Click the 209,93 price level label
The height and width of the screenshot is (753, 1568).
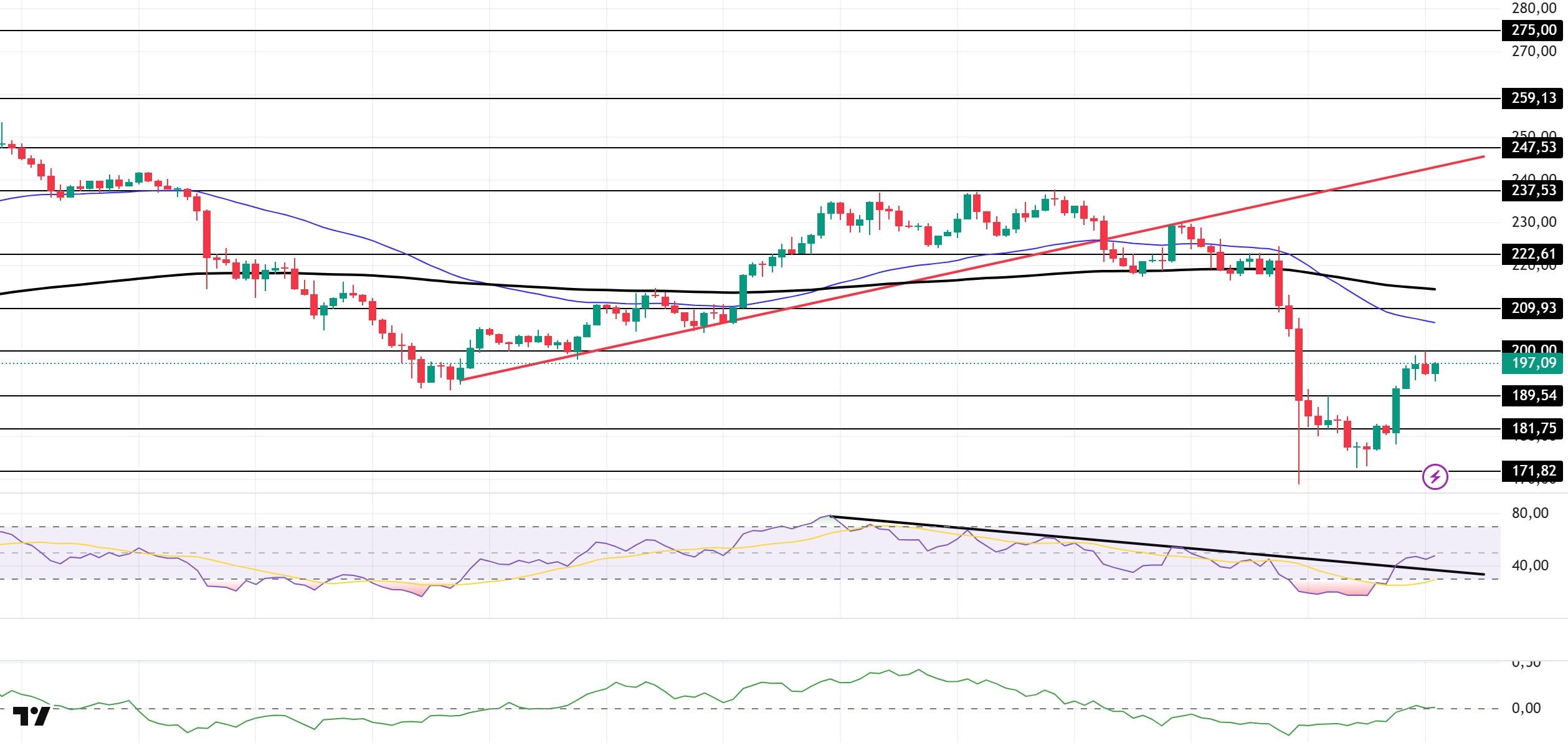(x=1532, y=308)
